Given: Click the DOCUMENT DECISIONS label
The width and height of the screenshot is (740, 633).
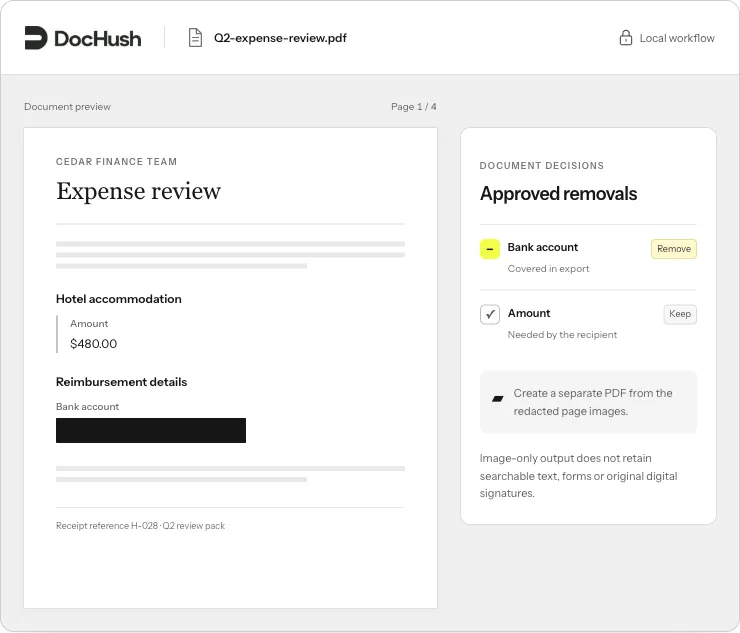Looking at the screenshot, I should (542, 166).
